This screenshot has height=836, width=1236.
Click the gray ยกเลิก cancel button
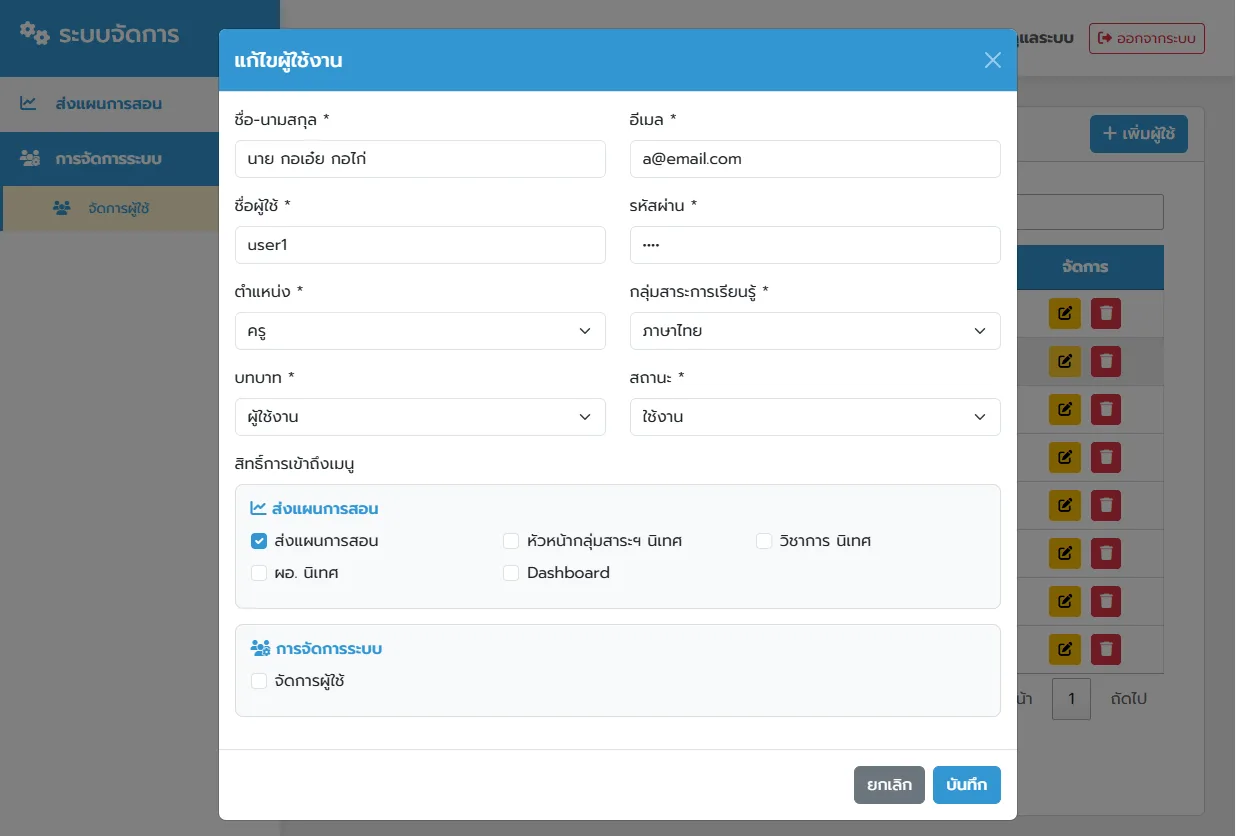pyautogui.click(x=889, y=785)
